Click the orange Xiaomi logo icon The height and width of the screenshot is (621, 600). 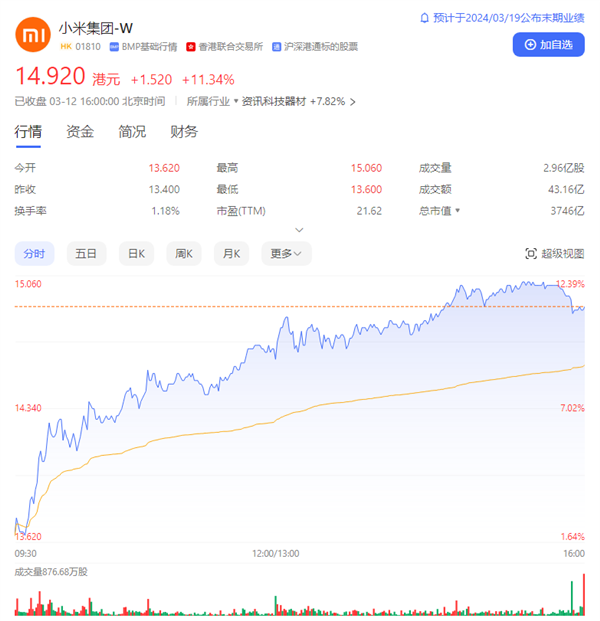click(33, 35)
